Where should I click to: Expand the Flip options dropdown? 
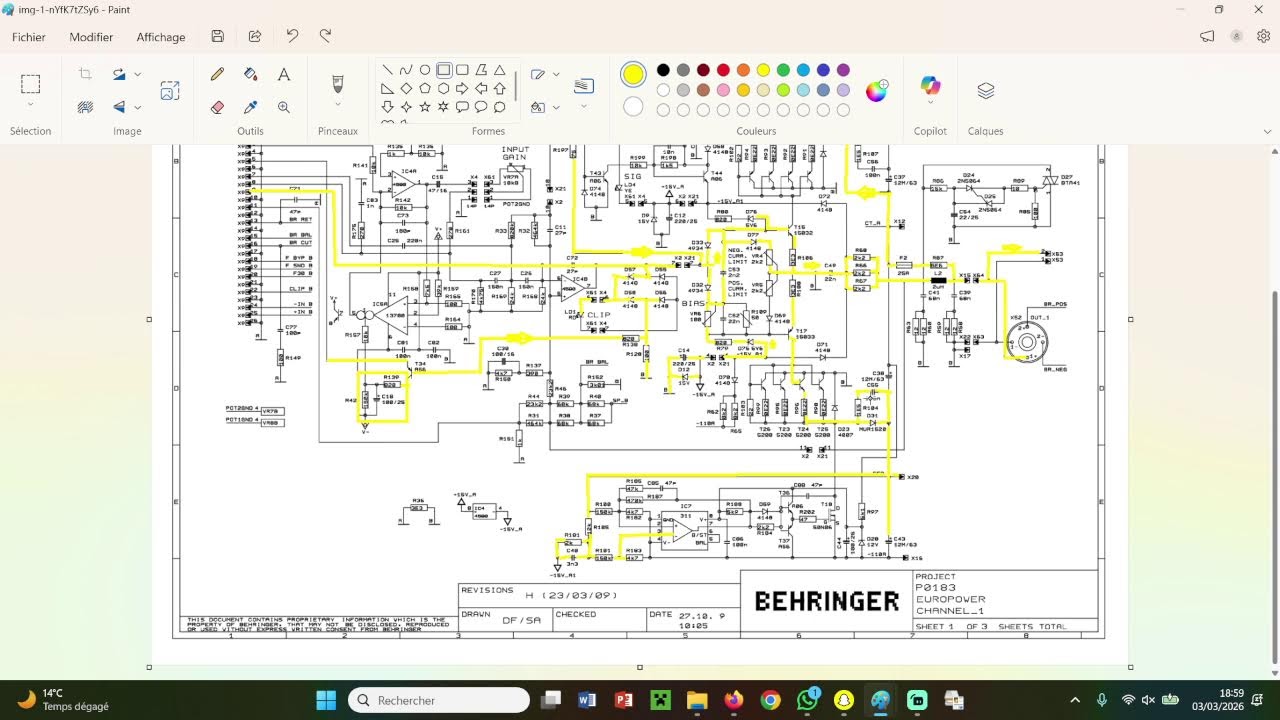pyautogui.click(x=137, y=107)
